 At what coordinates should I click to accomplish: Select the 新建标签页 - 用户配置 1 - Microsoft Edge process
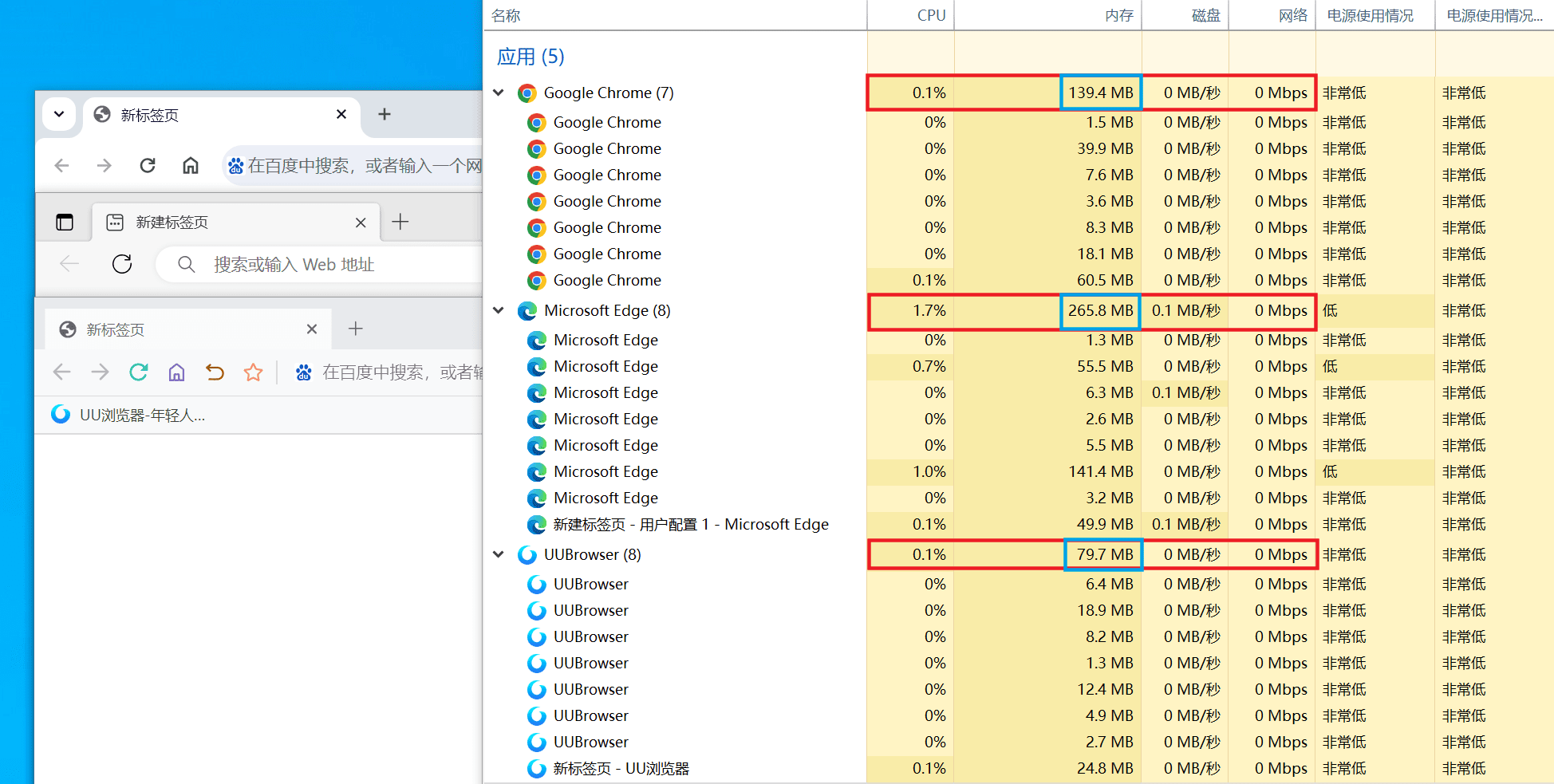[1018, 524]
